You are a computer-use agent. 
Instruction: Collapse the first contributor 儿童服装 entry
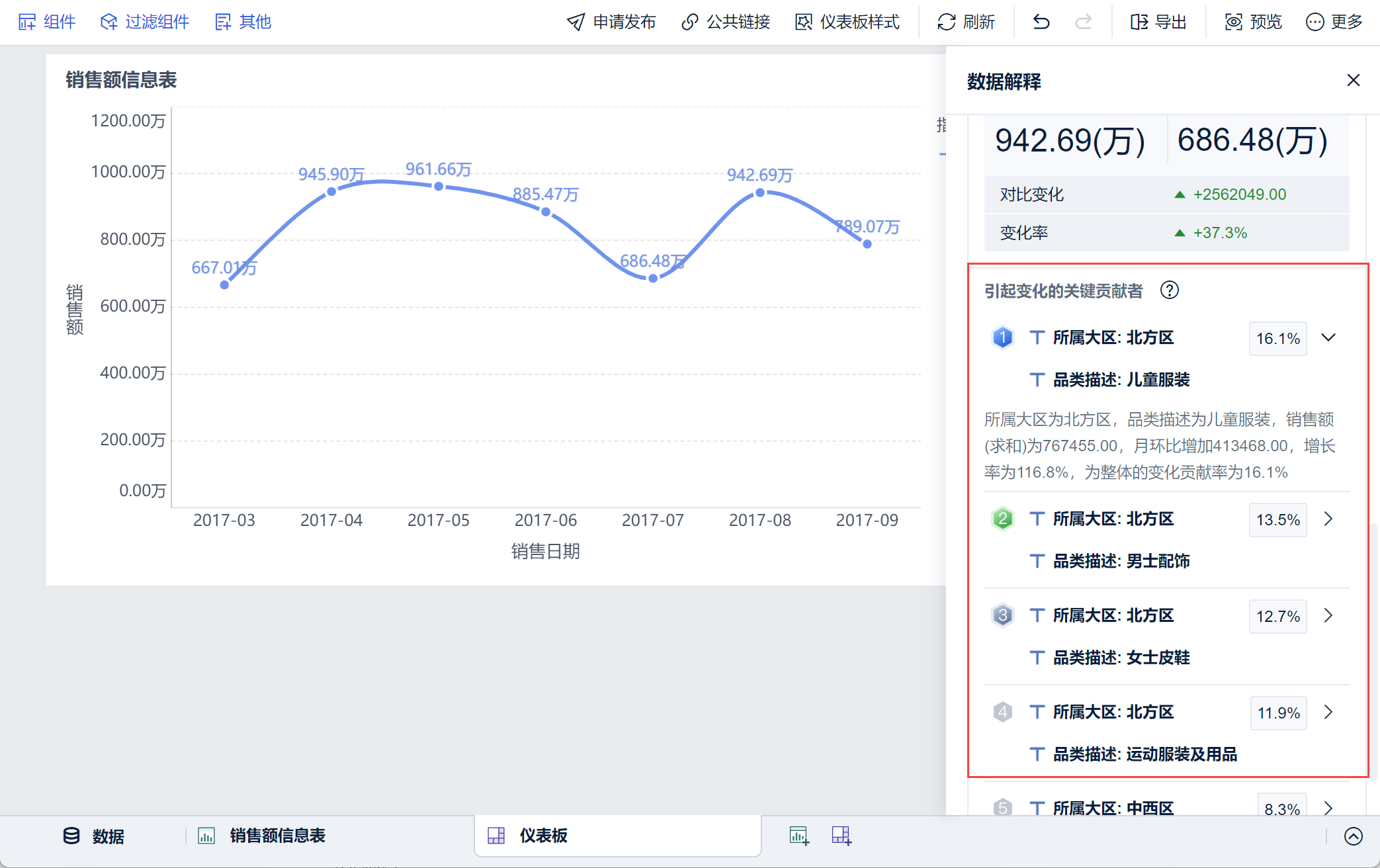[1328, 338]
